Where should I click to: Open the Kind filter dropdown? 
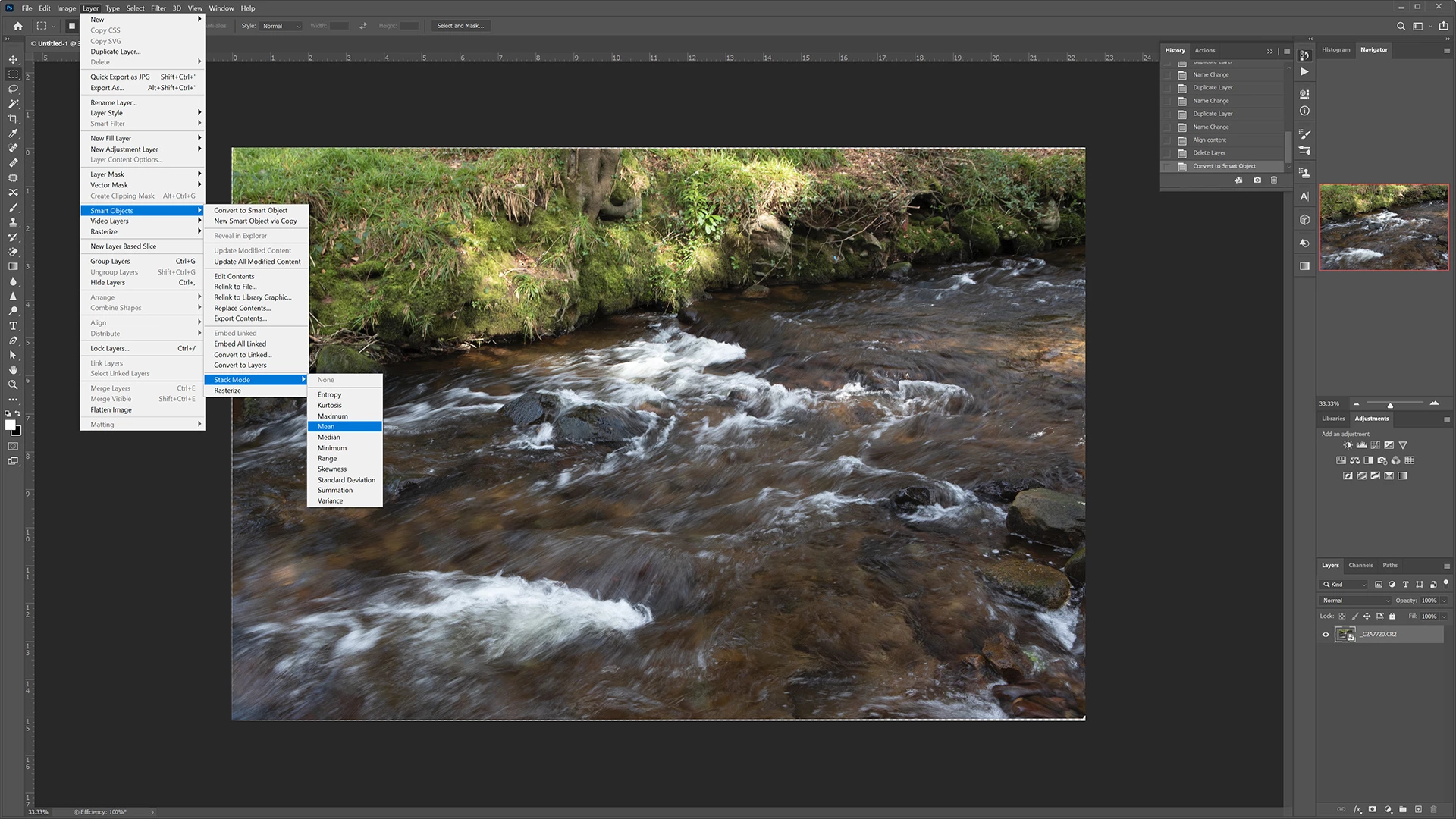[1344, 585]
